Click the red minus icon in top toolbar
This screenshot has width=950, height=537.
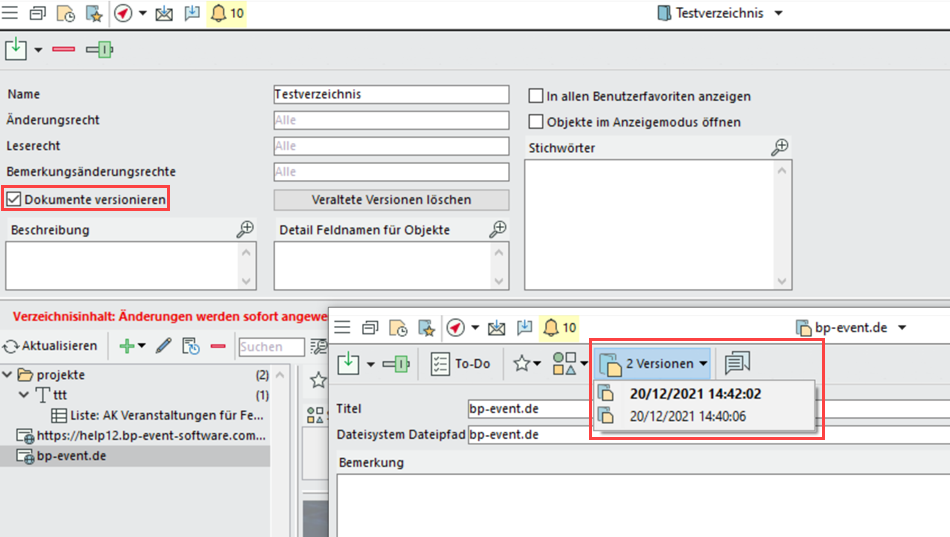point(64,49)
